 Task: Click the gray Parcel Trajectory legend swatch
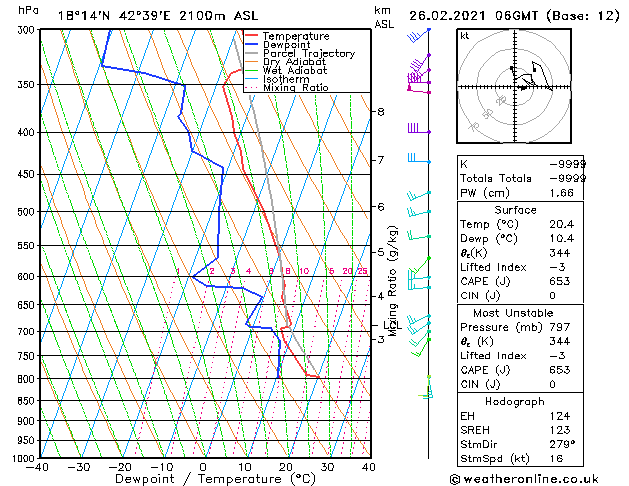(x=252, y=53)
